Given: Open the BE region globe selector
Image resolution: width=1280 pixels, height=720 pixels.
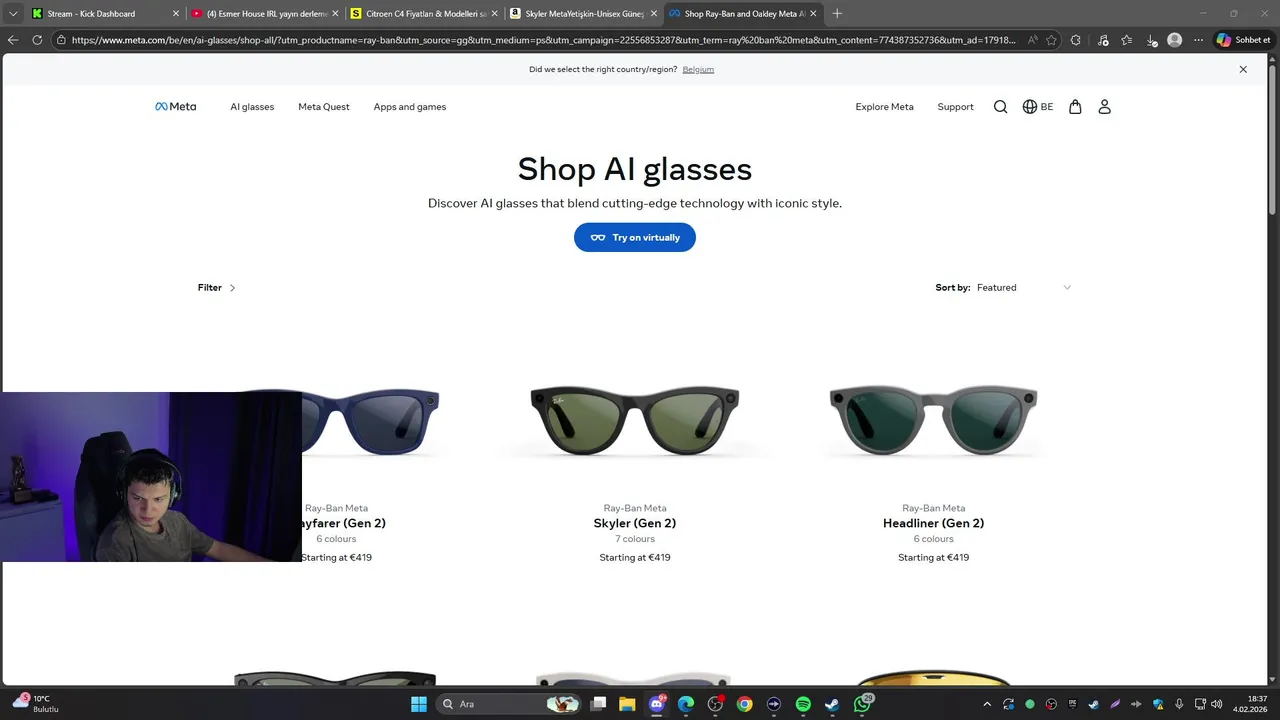Looking at the screenshot, I should [x=1038, y=107].
